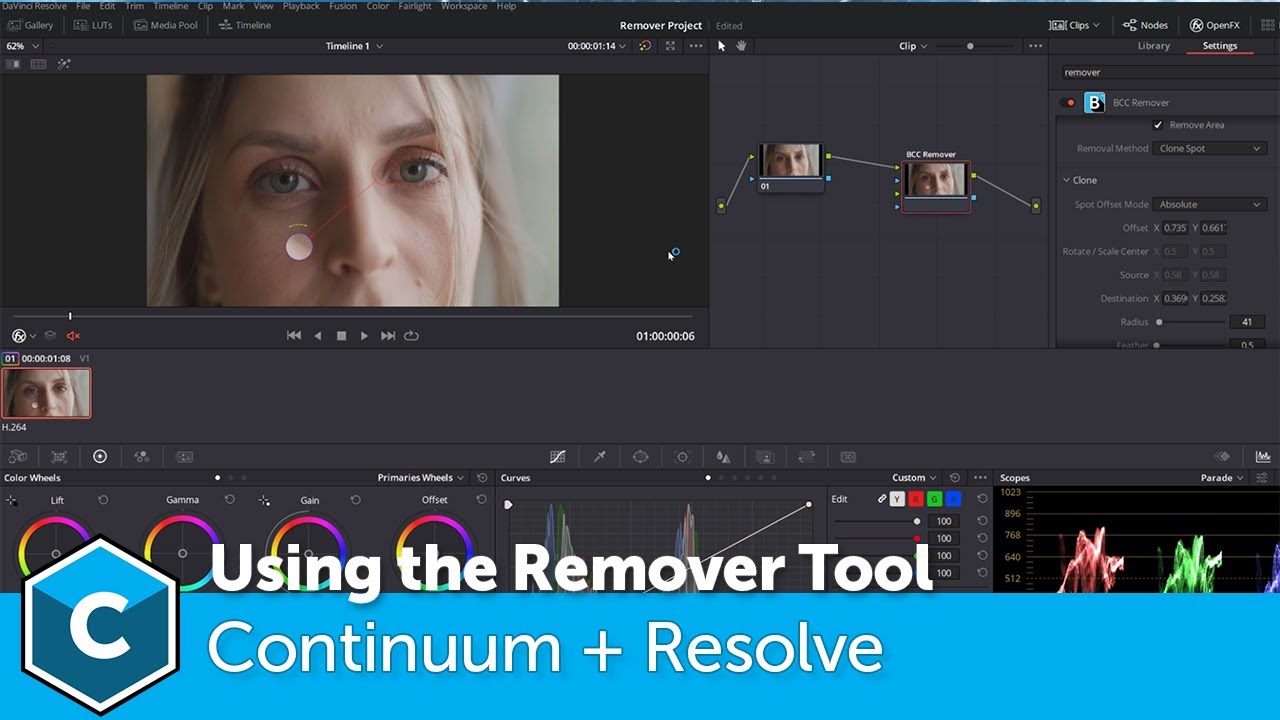The height and width of the screenshot is (720, 1280).
Task: Open the node editor three-dot options
Action: 1035,46
